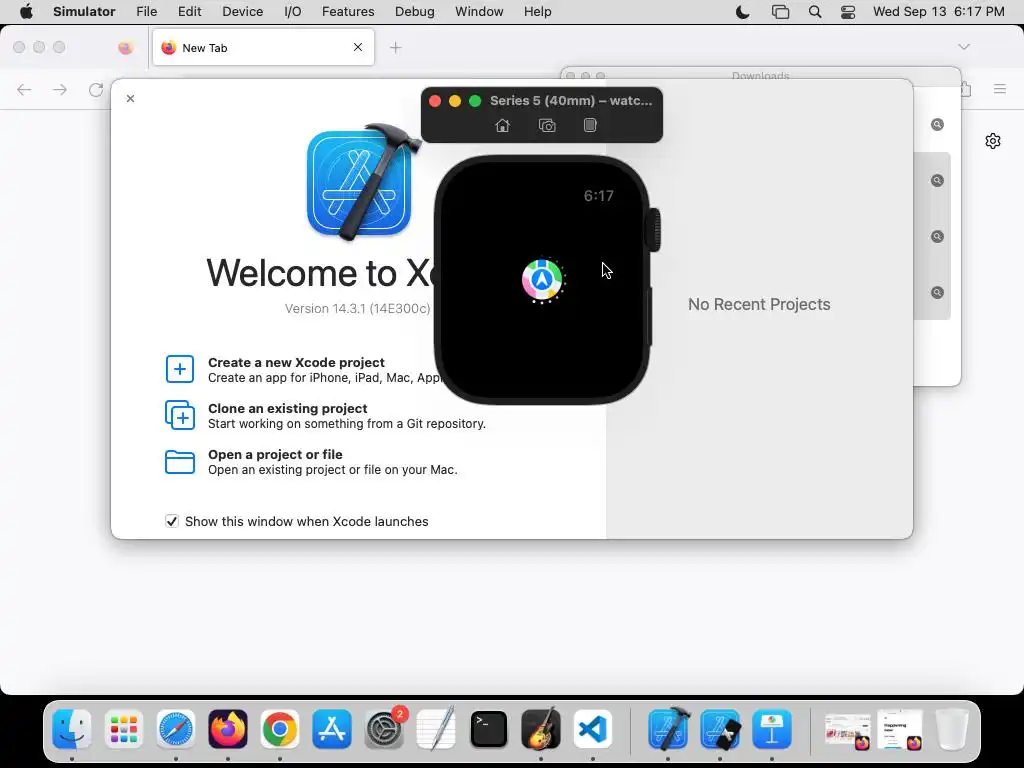Click Open a project or file
Screen dimensions: 1024x768
tap(275, 455)
